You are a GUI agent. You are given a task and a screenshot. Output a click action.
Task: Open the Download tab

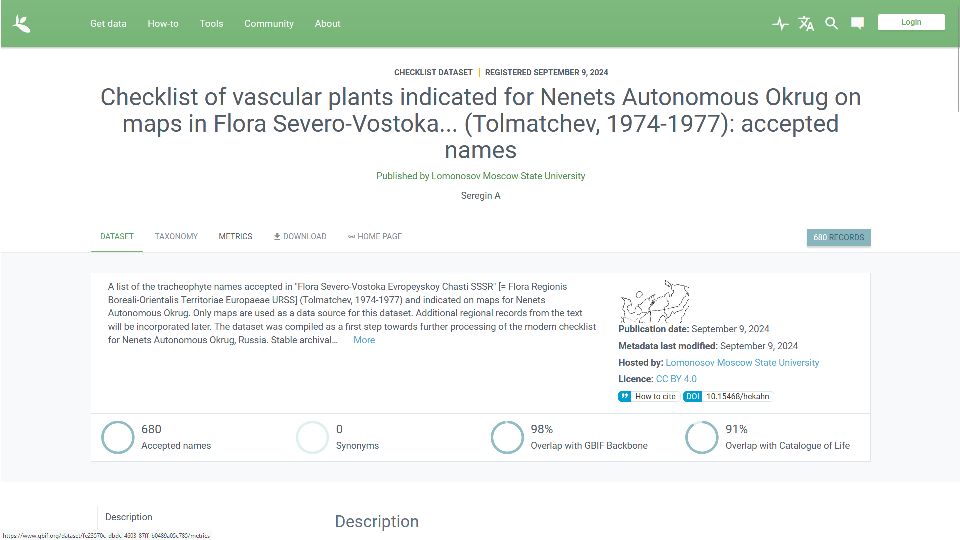300,237
